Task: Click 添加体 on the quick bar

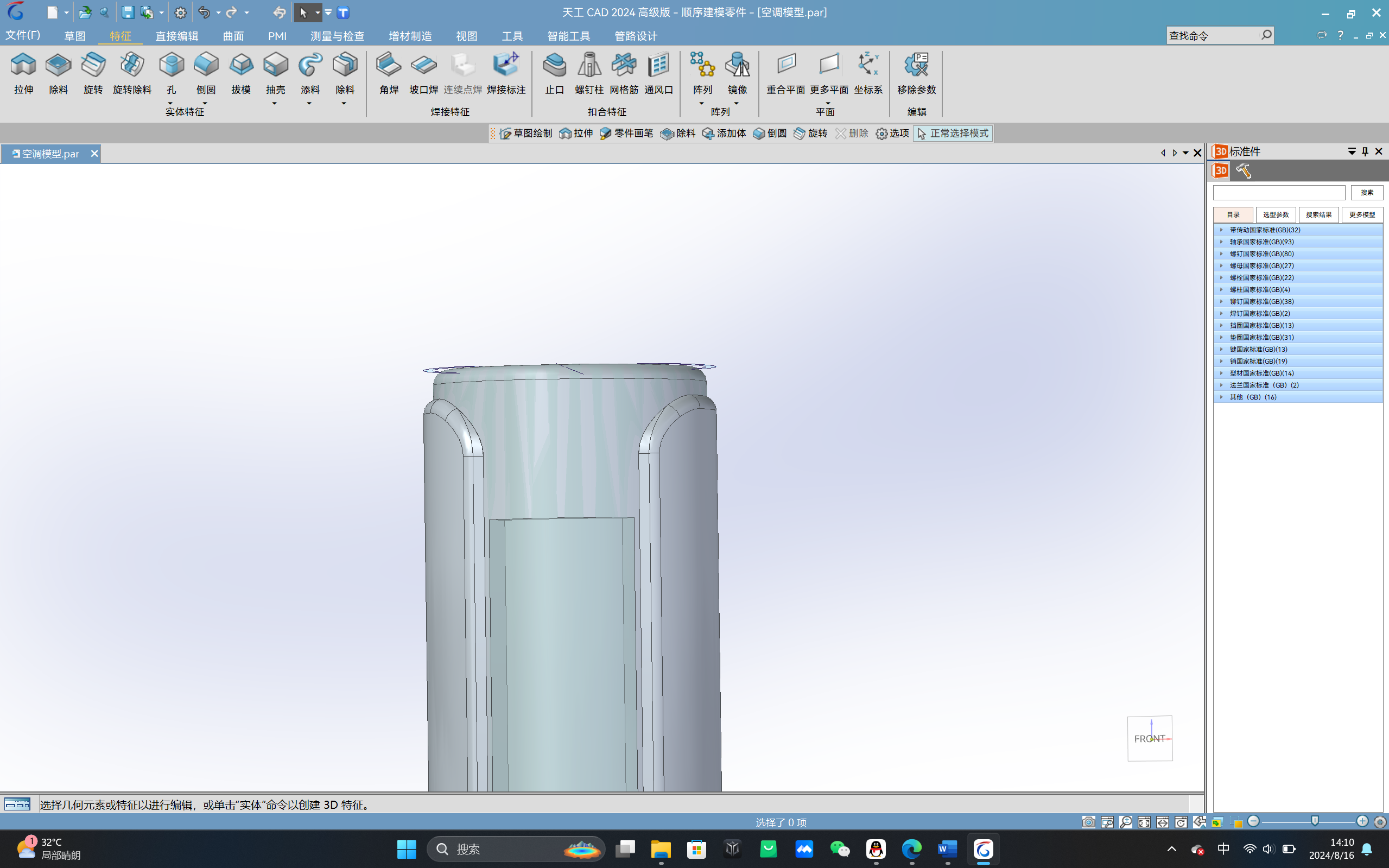Action: (x=724, y=133)
